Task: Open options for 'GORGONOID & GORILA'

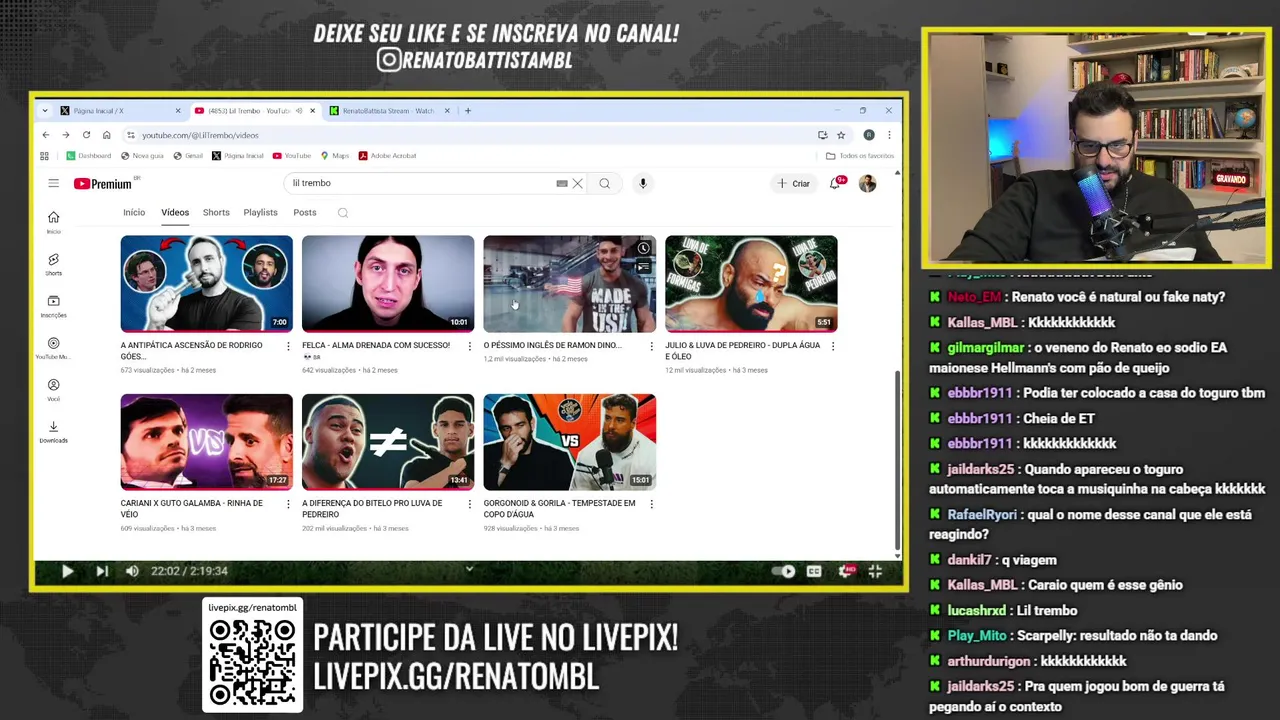Action: pyautogui.click(x=651, y=504)
